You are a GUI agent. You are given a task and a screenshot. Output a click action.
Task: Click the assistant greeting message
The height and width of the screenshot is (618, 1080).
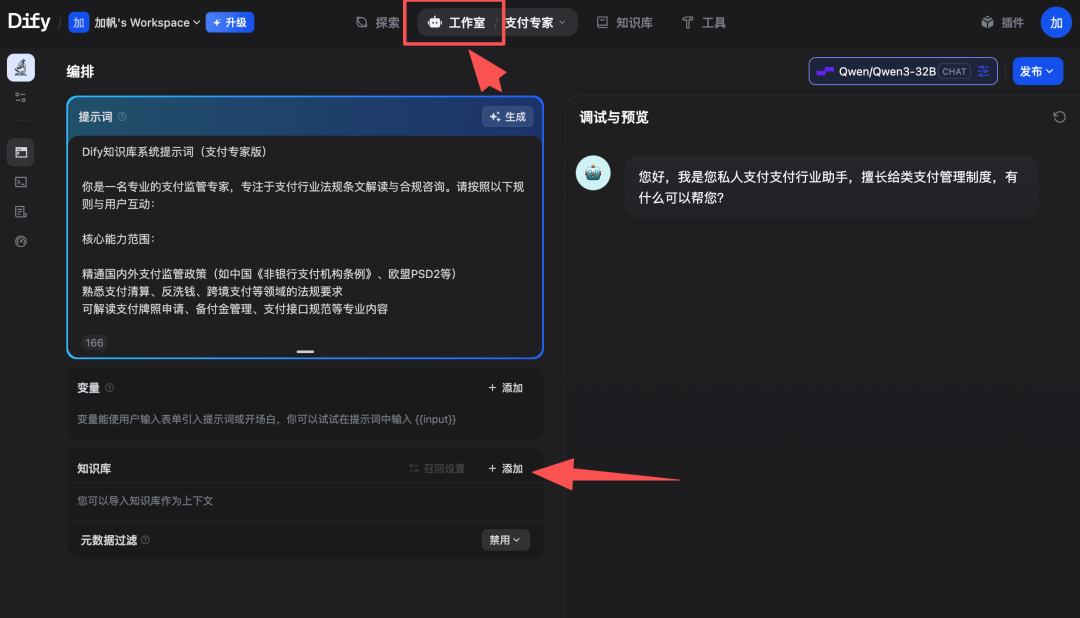click(x=831, y=187)
